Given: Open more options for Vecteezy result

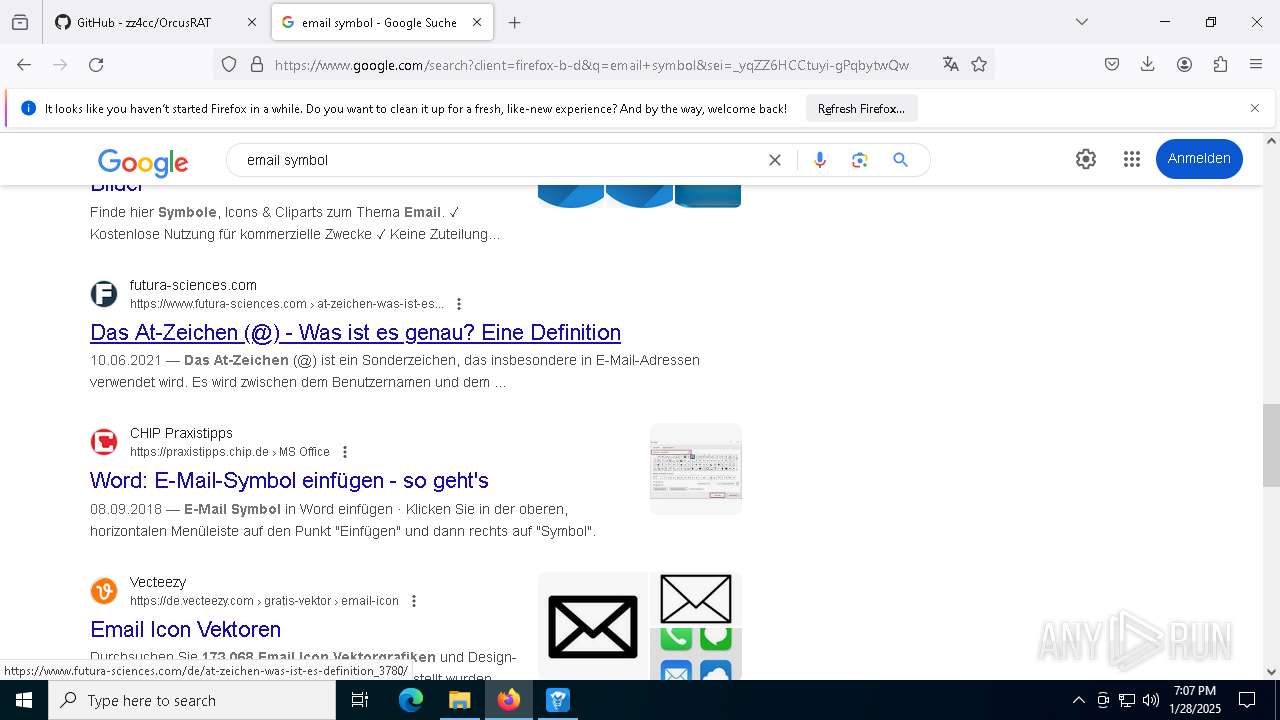Looking at the screenshot, I should coord(414,601).
